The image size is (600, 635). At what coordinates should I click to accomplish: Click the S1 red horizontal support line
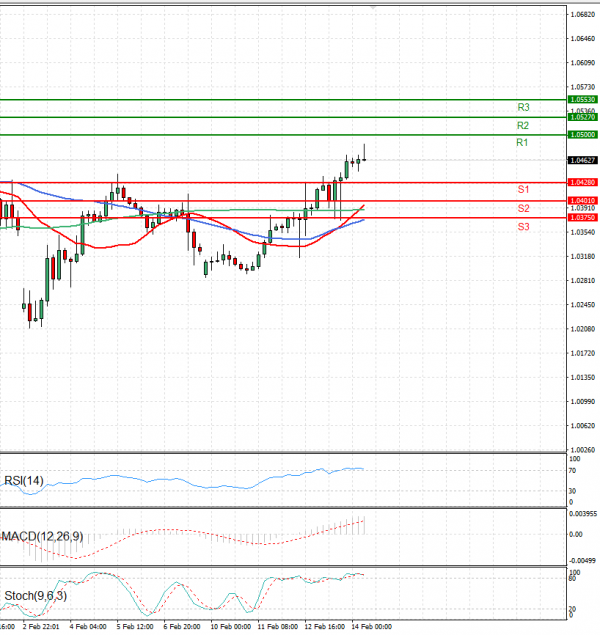[283, 183]
